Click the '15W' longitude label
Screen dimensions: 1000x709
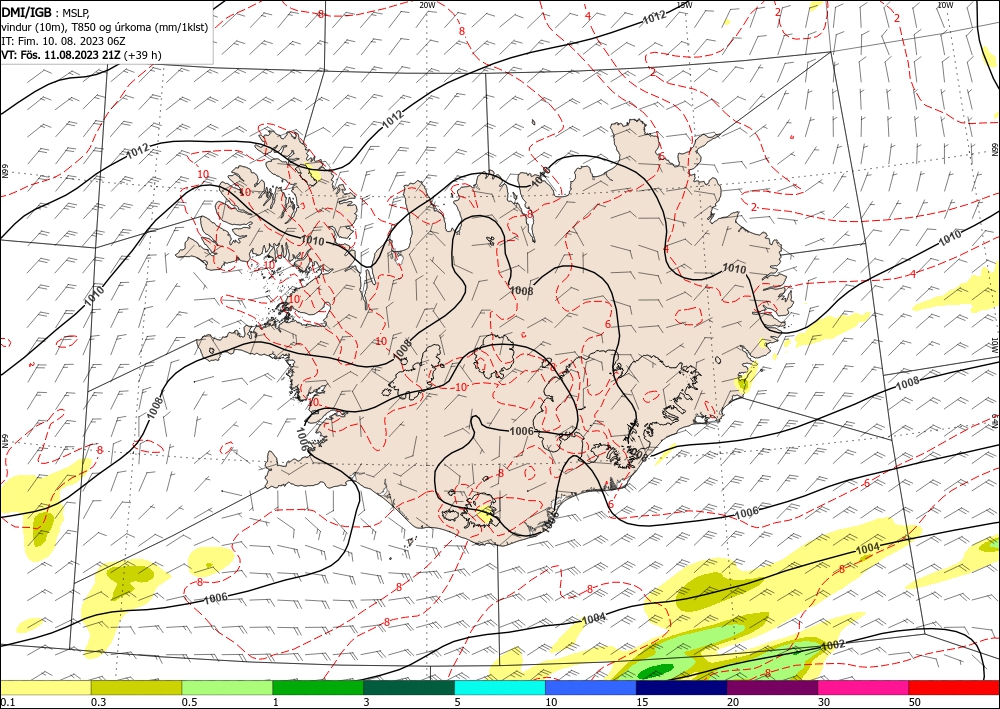[x=683, y=5]
